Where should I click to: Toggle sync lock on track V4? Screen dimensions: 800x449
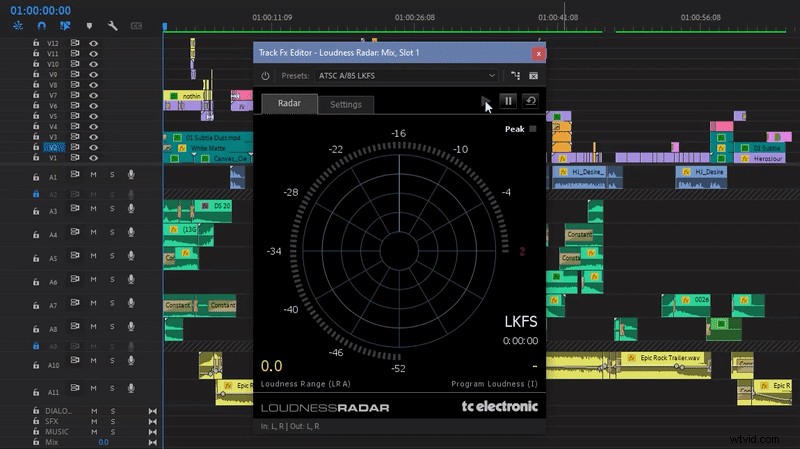coord(75,127)
